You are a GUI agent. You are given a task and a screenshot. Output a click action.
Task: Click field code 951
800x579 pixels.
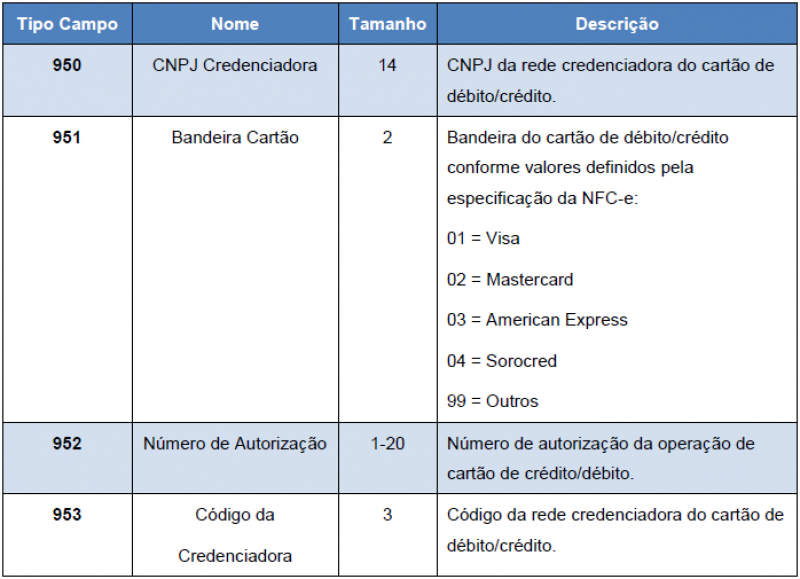(x=67, y=137)
